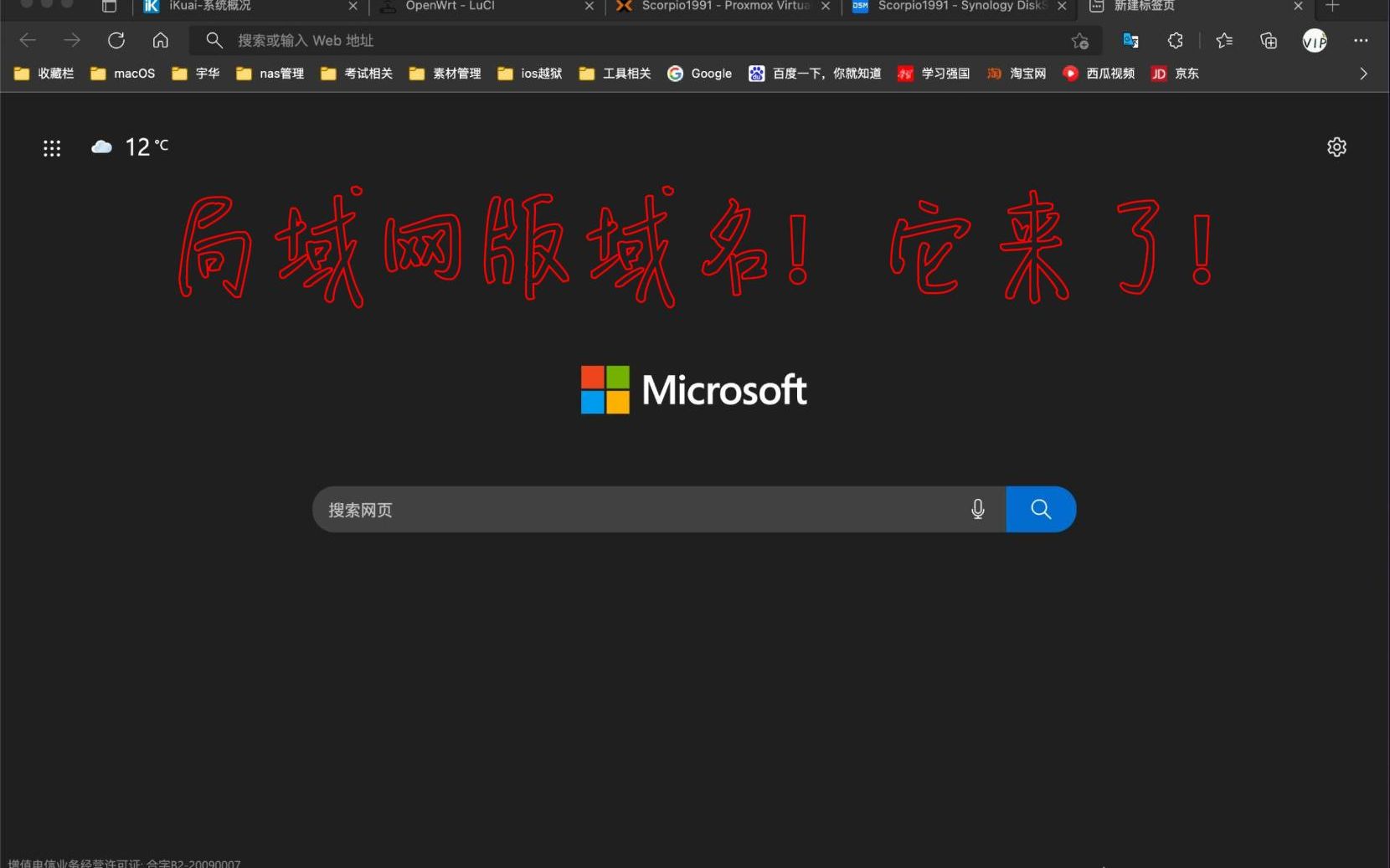Go forward to the next page
Viewport: 1390px width, 868px height.
click(72, 40)
